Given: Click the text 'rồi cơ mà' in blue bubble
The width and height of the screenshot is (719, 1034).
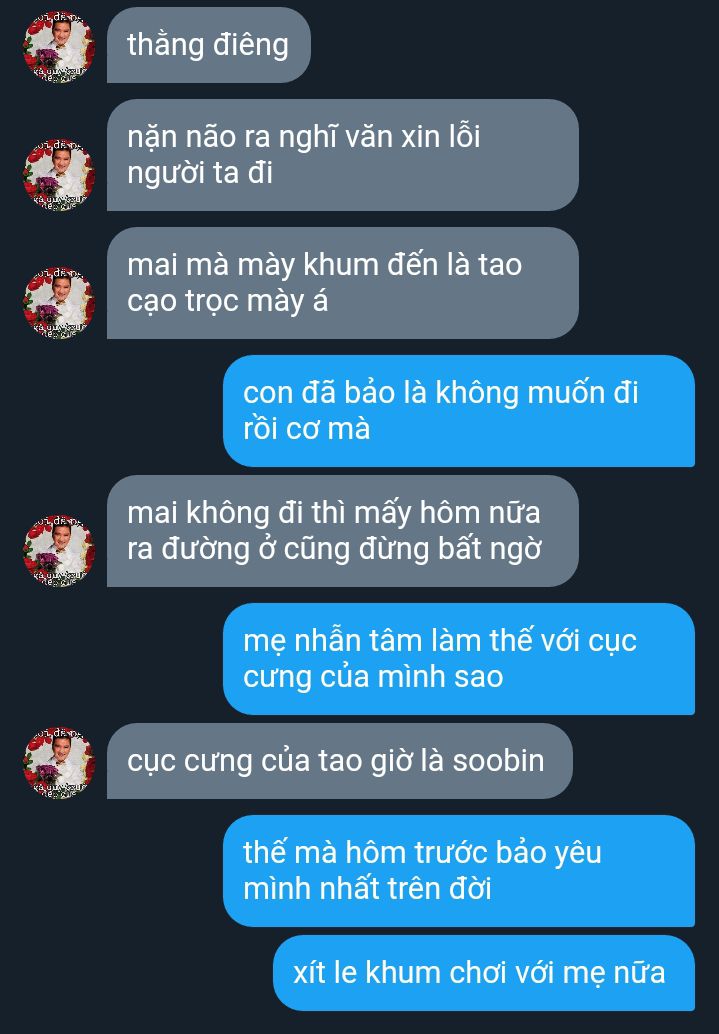Looking at the screenshot, I should tap(307, 429).
